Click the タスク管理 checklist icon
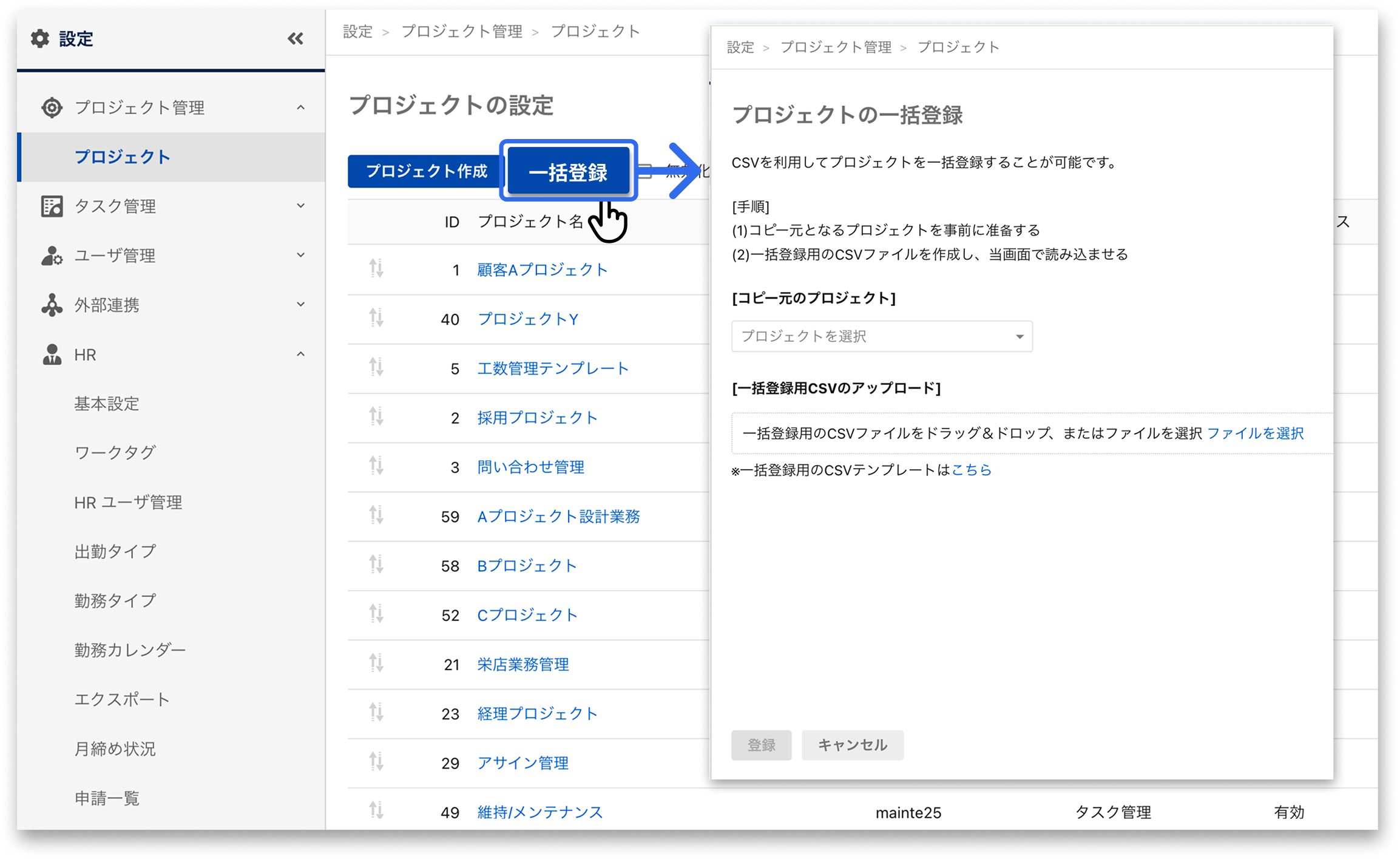 pos(52,206)
